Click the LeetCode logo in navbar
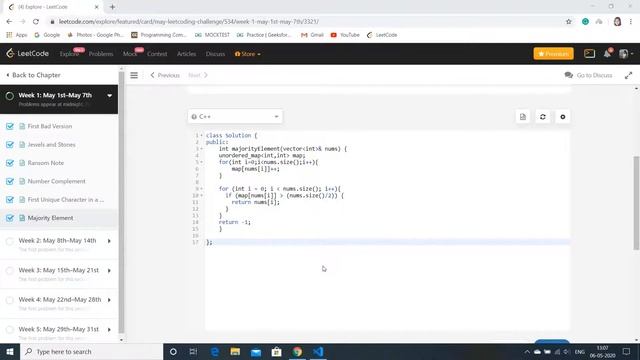 pos(27,53)
